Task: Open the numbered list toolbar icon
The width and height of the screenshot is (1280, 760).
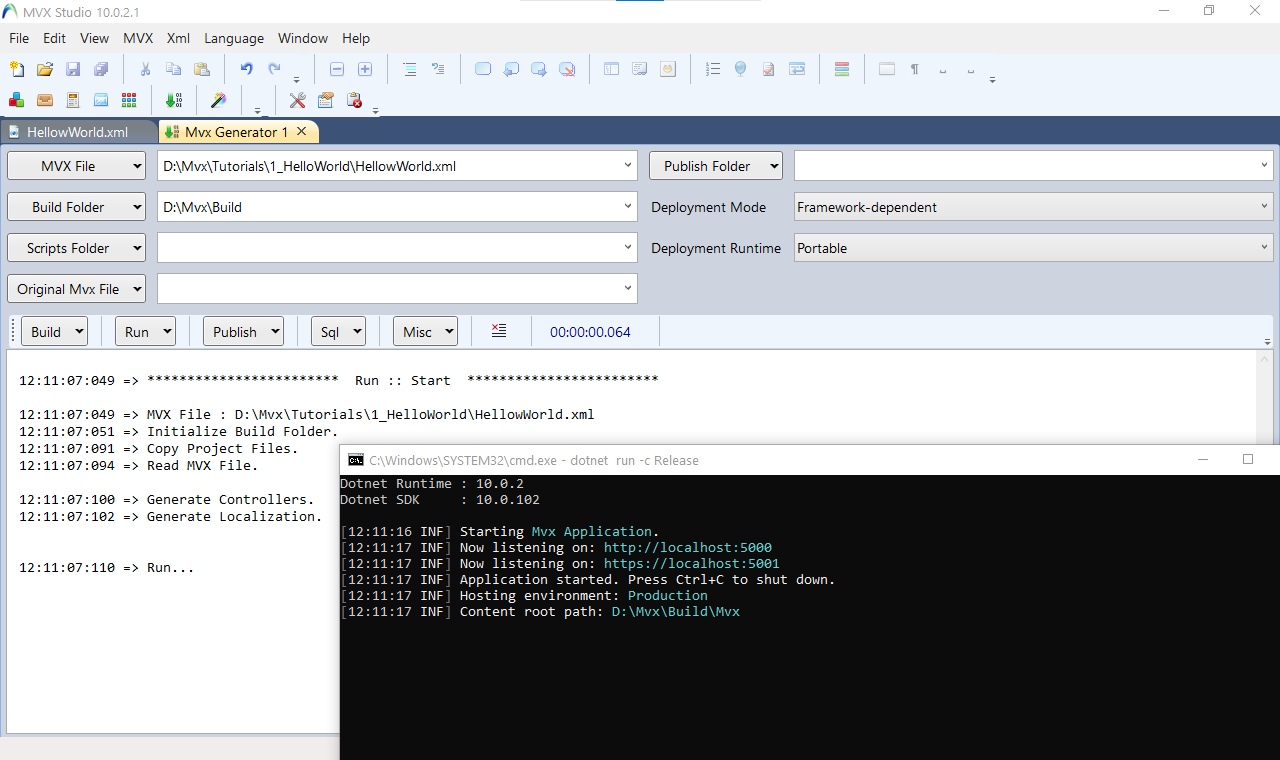Action: [x=713, y=69]
